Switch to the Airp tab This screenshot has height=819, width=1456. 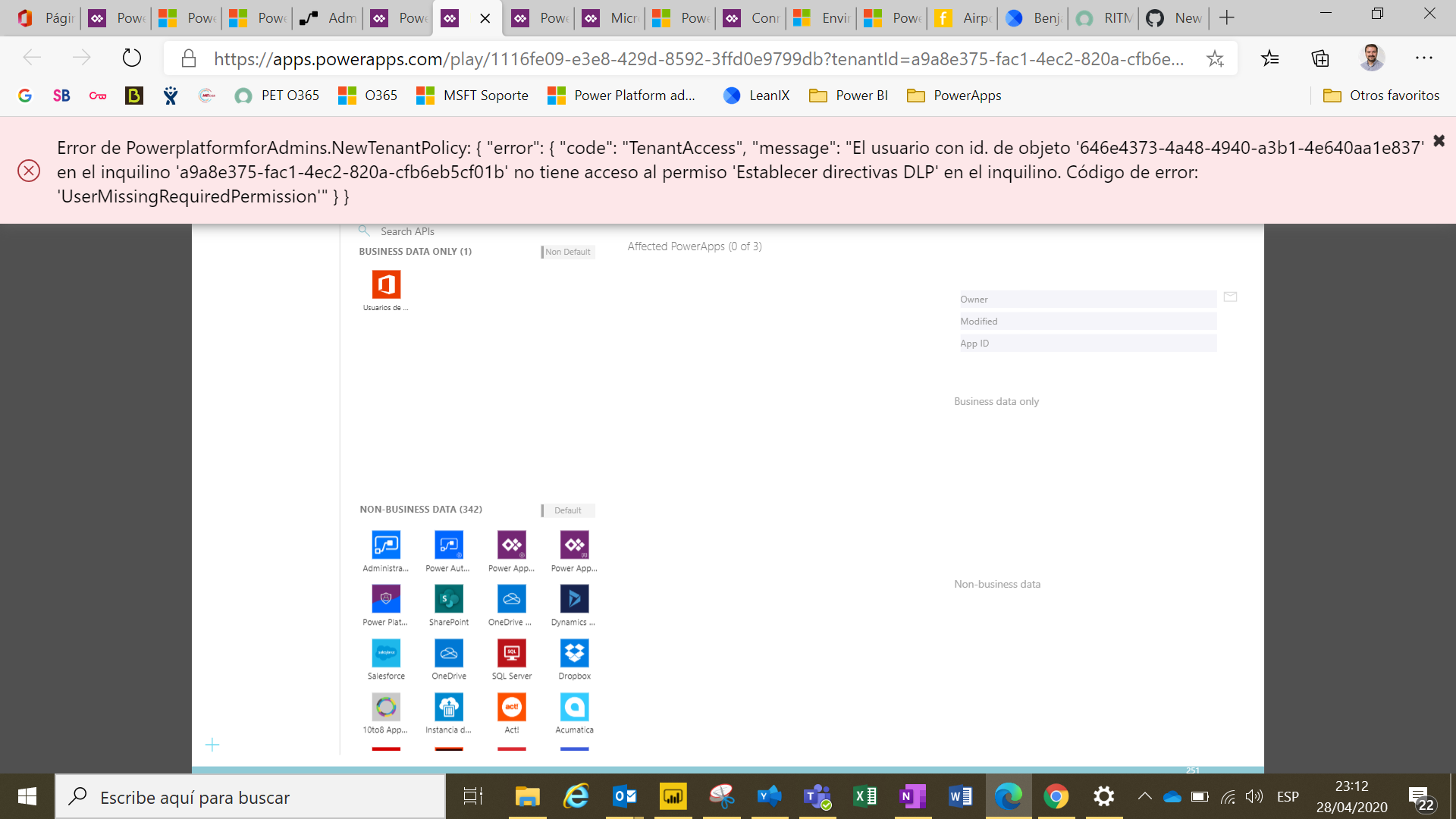[962, 18]
